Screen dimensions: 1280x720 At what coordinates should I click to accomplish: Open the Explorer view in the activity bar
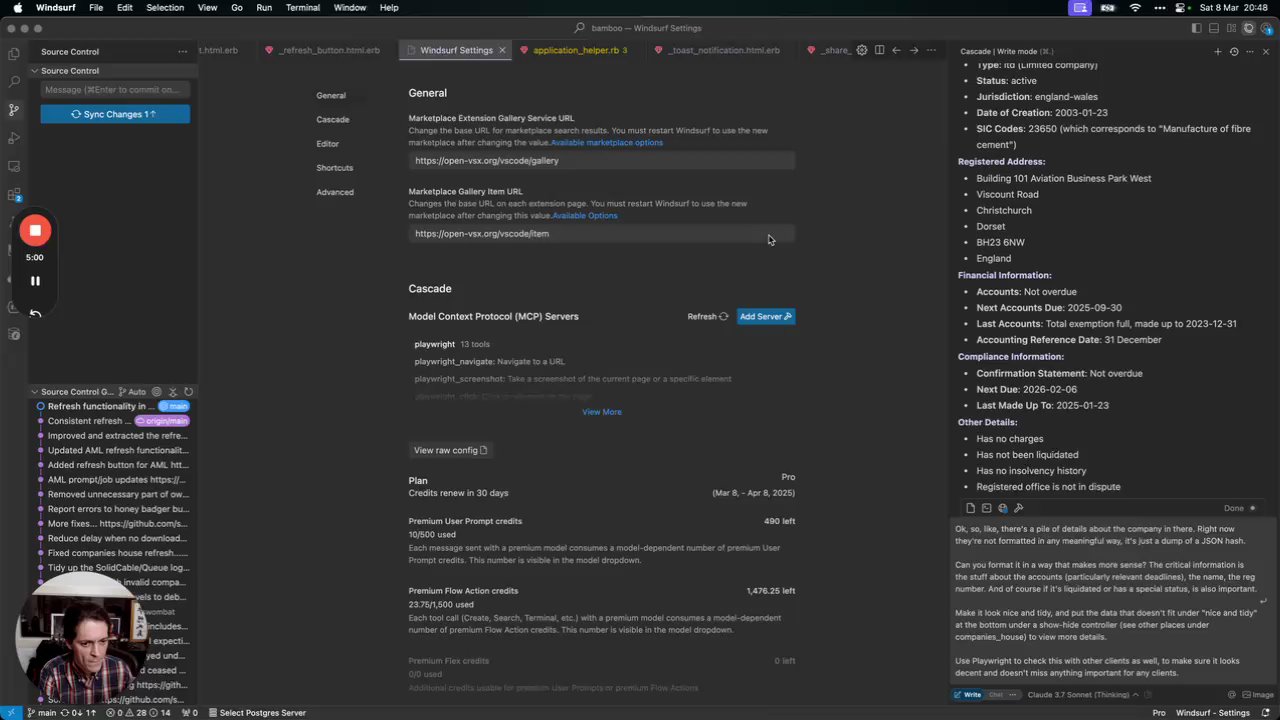(x=13, y=53)
